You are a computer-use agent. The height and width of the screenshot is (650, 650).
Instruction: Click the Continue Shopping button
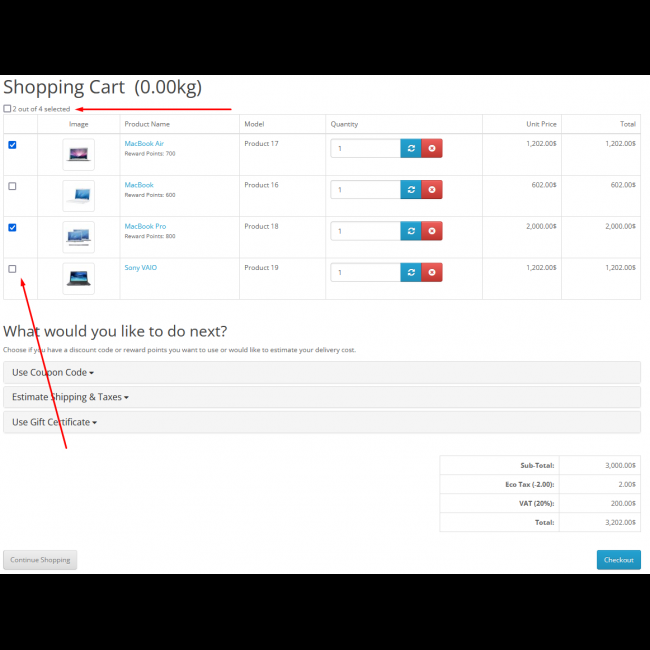[x=40, y=560]
